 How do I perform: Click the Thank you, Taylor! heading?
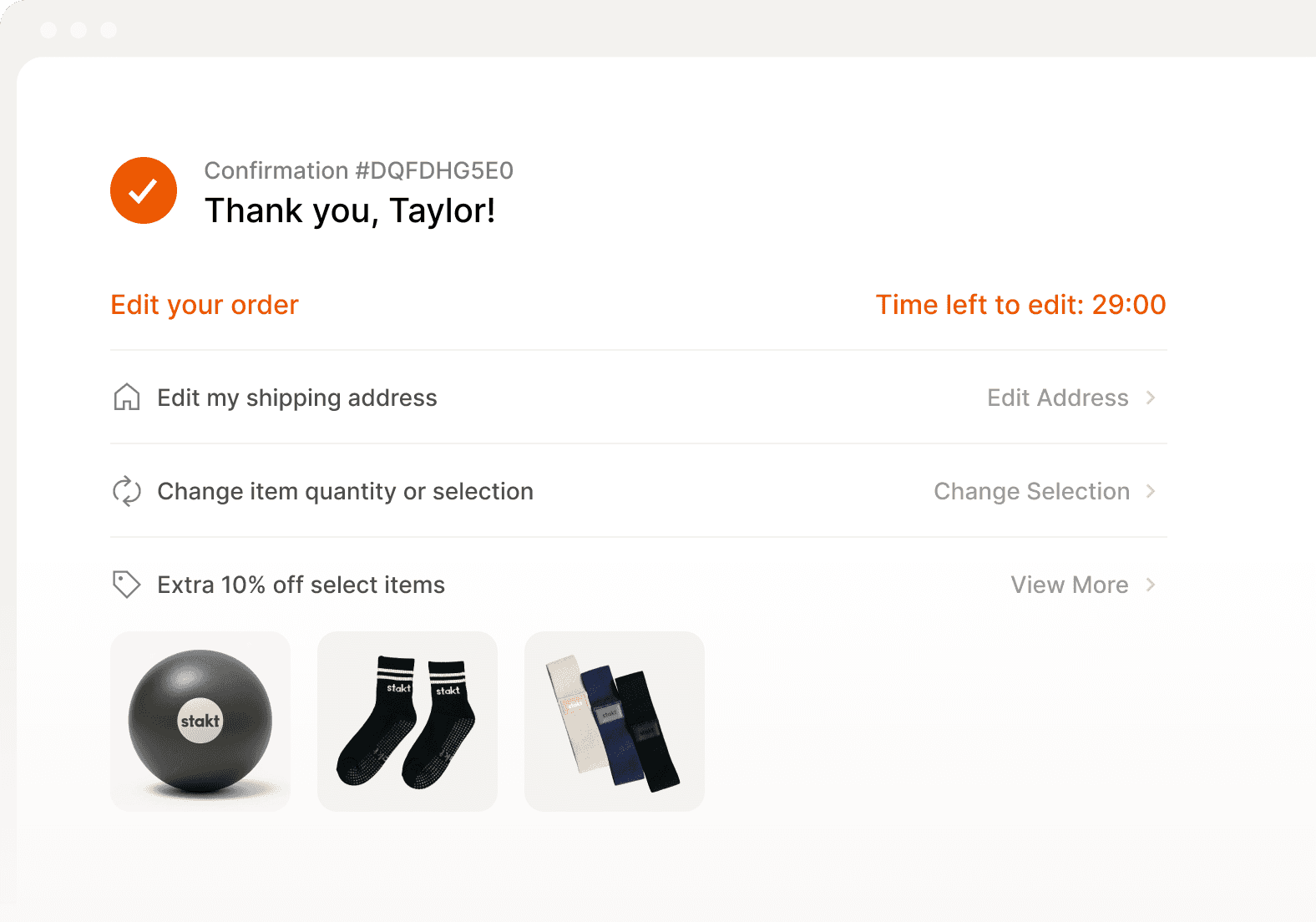[x=350, y=210]
